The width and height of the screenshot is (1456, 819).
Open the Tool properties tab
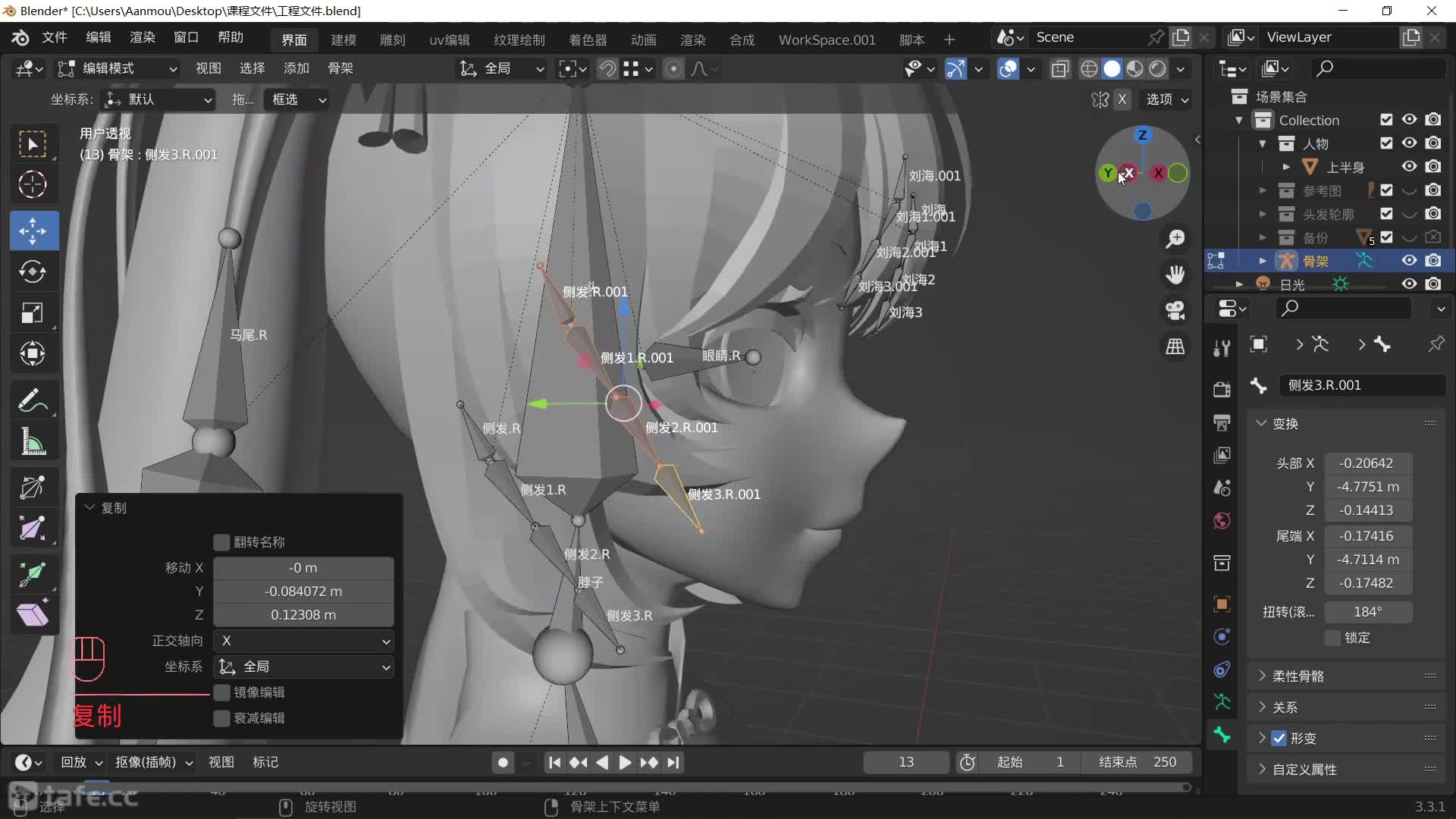point(1222,348)
